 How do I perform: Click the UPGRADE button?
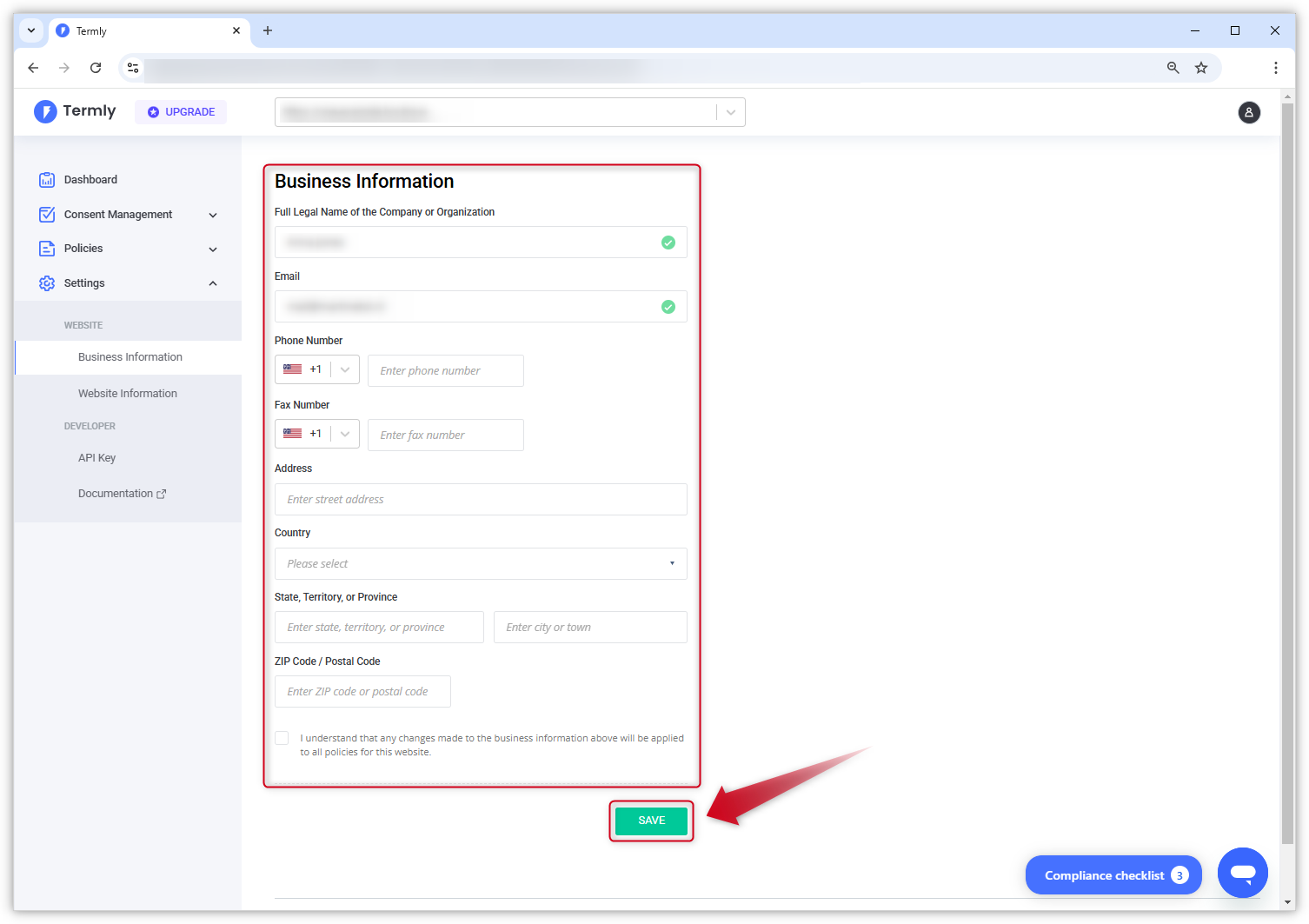(x=181, y=111)
